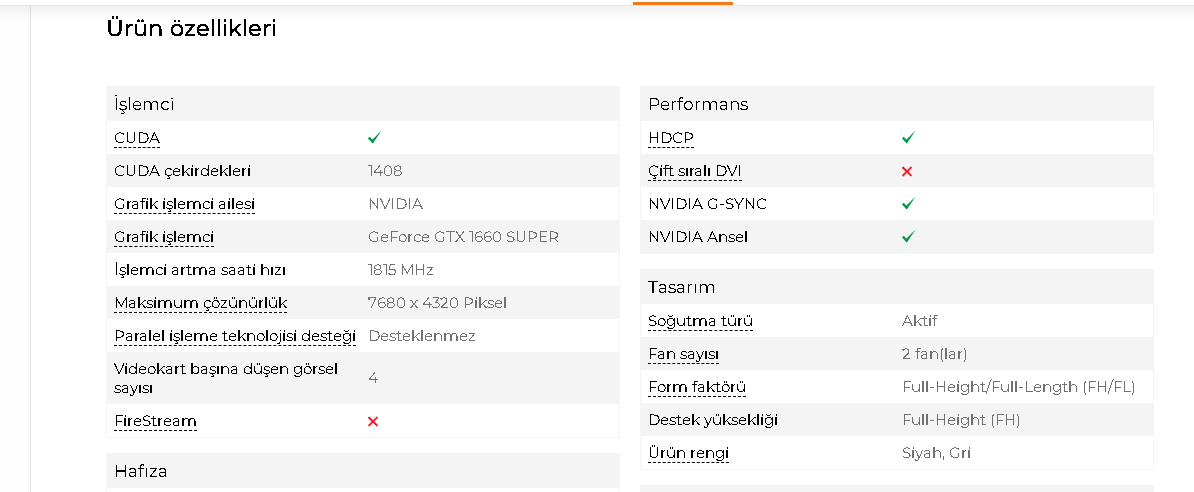Image resolution: width=1194 pixels, height=492 pixels.
Task: Open the Grafik işlemci ailesi definition
Action: pos(184,204)
